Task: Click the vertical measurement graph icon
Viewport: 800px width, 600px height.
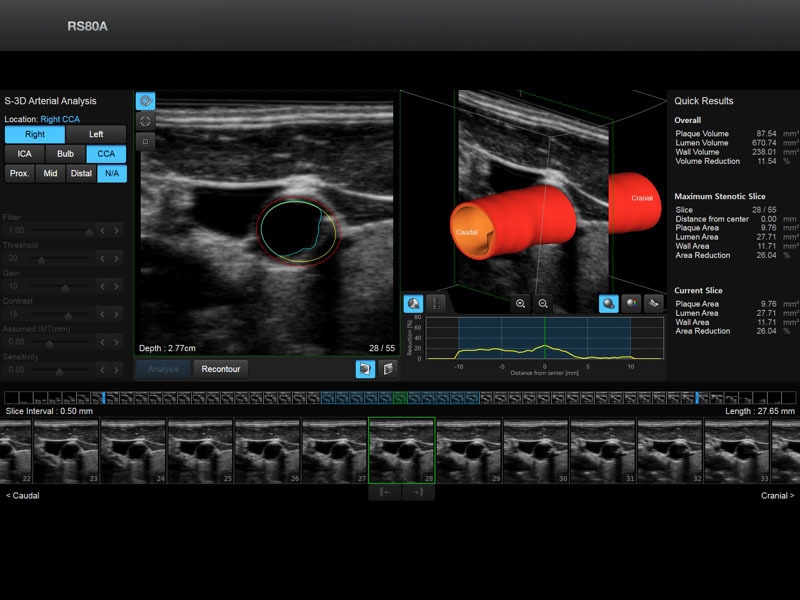Action: click(x=434, y=303)
